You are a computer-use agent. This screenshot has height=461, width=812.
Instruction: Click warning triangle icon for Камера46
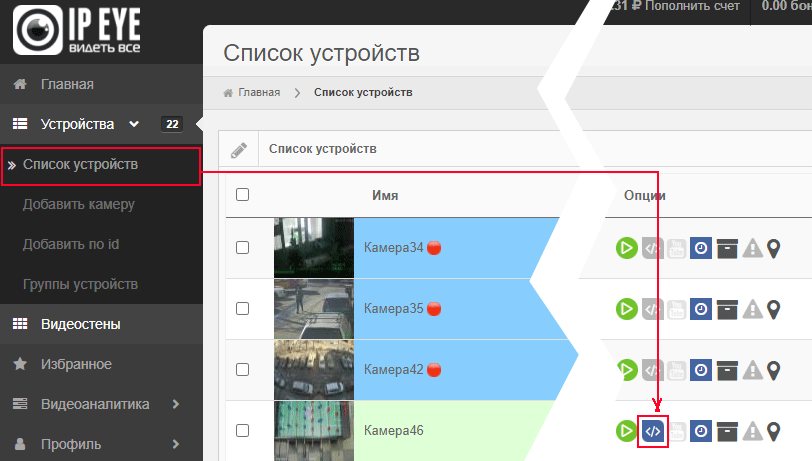click(752, 431)
